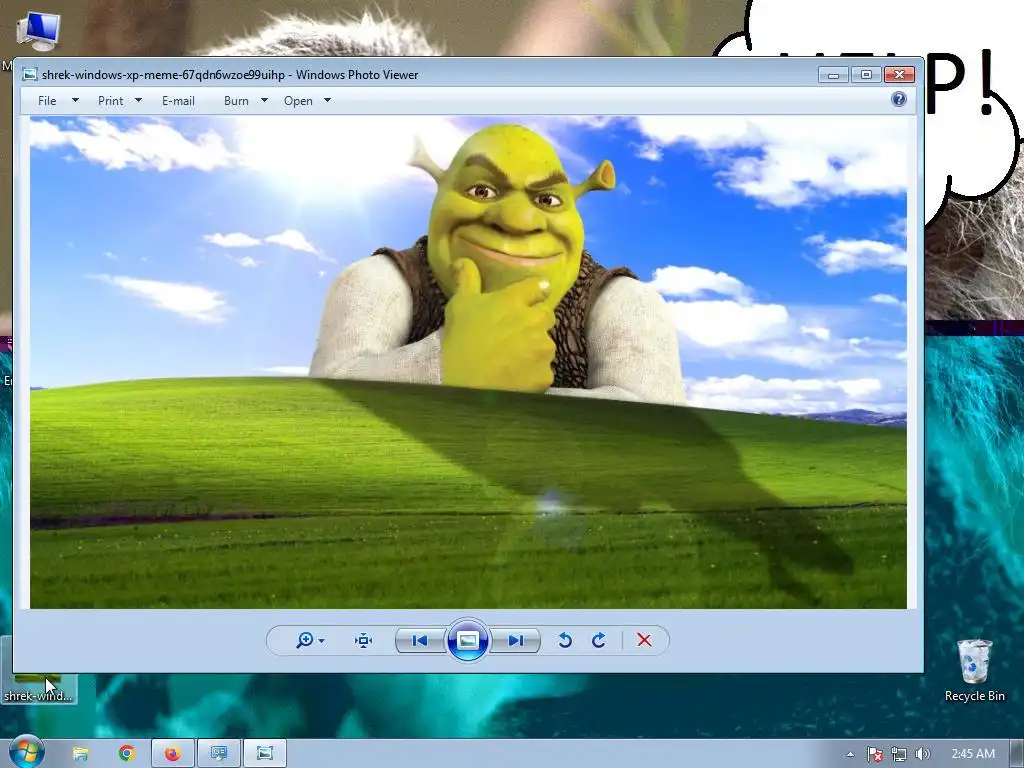Open the File menu
The height and width of the screenshot is (768, 1024).
(47, 101)
